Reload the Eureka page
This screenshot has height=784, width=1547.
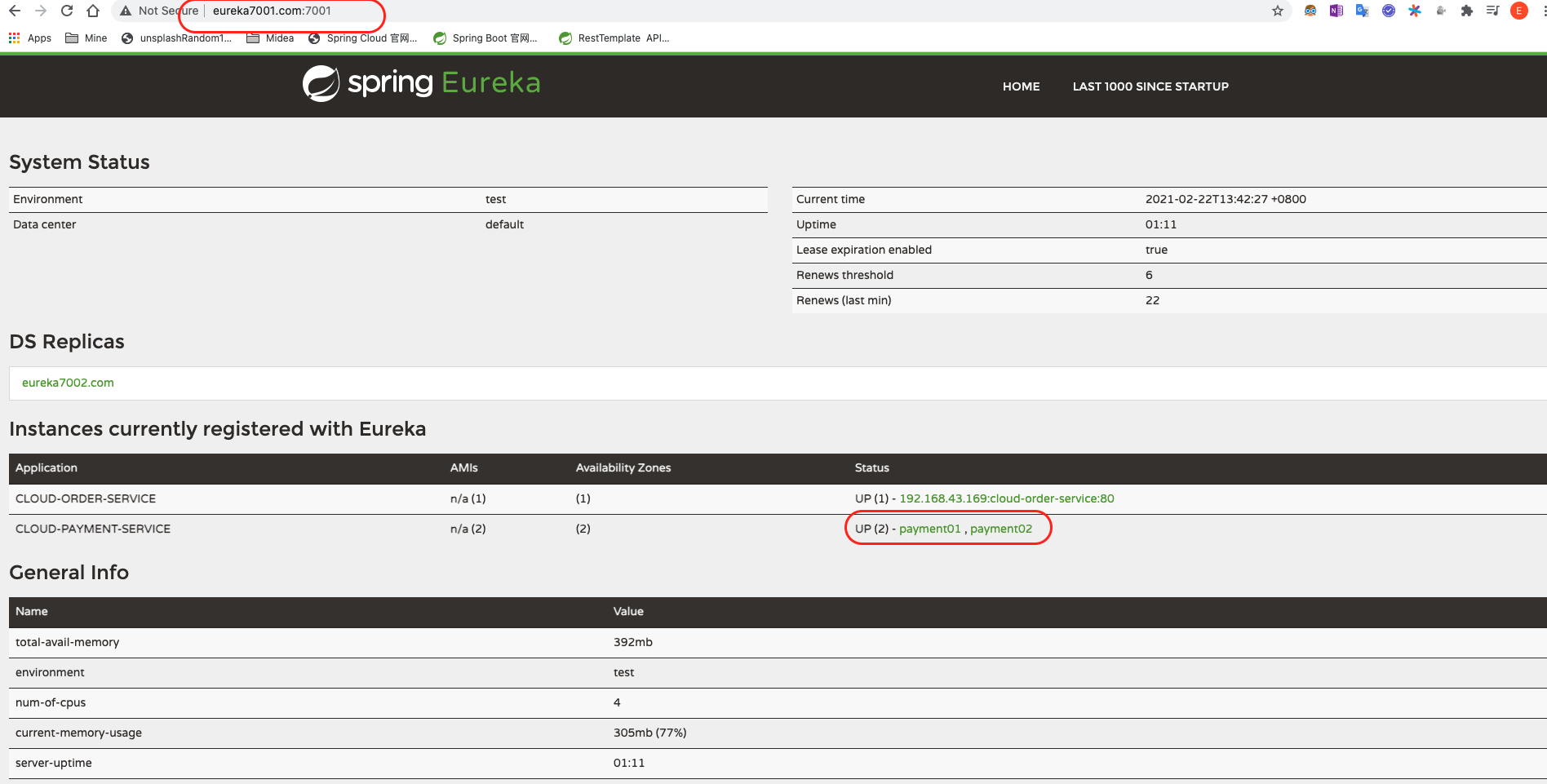point(67,11)
